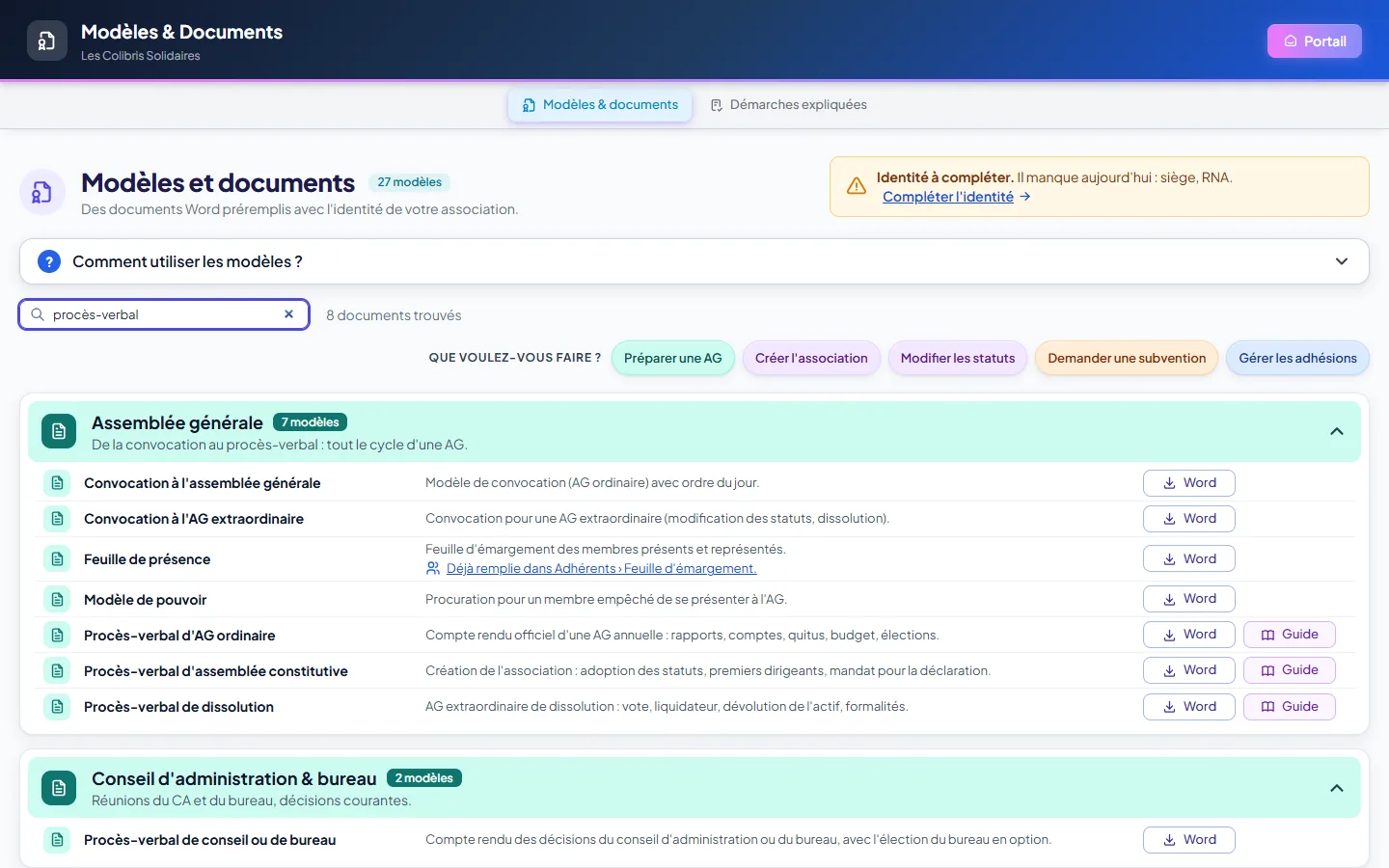Clear the procès-verbal search with X icon

point(288,314)
